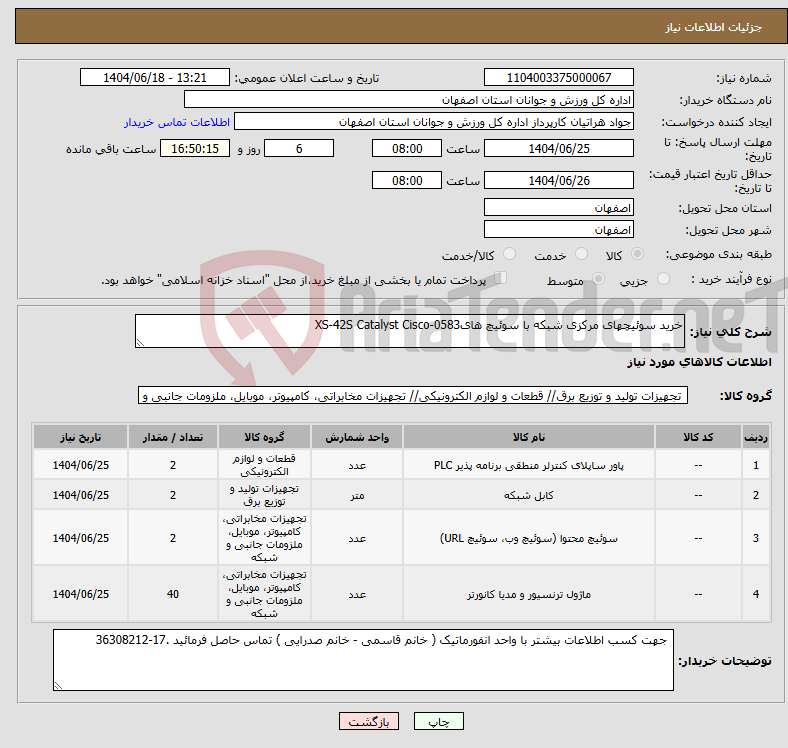788x748 pixels.
Task: Click the resize handle of the buyer notes text area
Action: (x=58, y=686)
